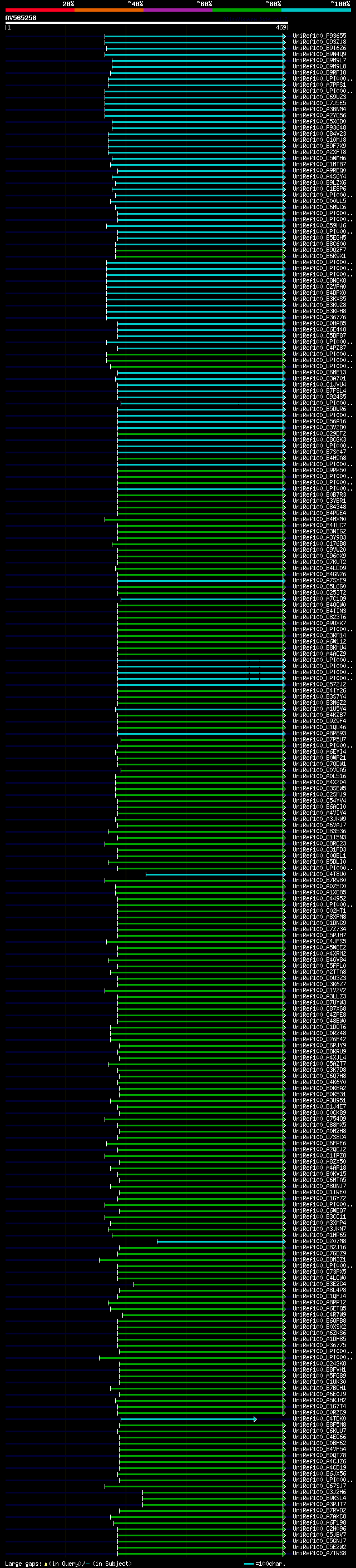356x1568 pixels.
Task: Click the purple ~60% identity color segment
Action: coord(179,10)
